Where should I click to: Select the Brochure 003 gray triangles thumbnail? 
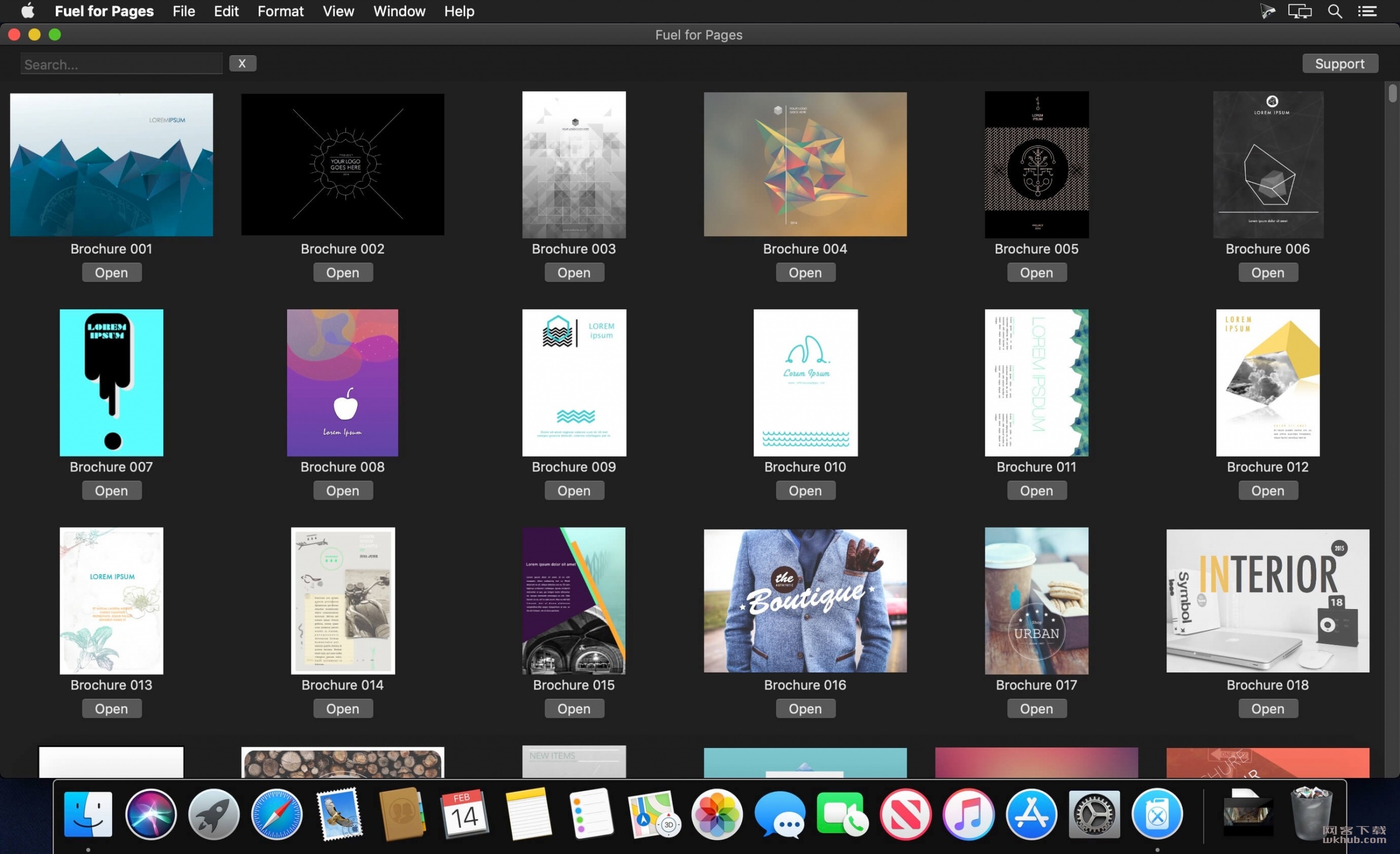tap(574, 165)
